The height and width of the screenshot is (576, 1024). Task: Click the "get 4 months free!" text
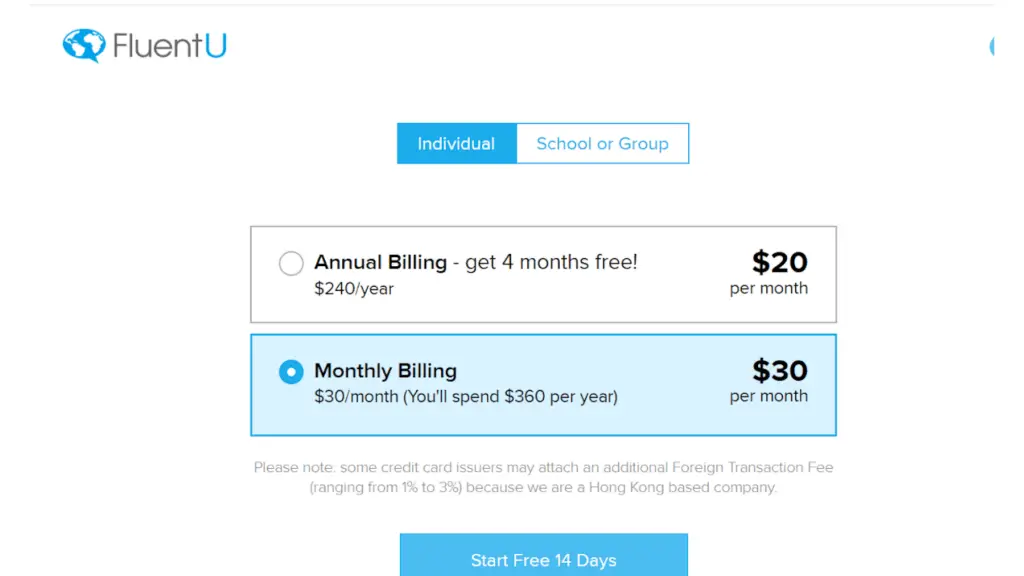(x=551, y=263)
